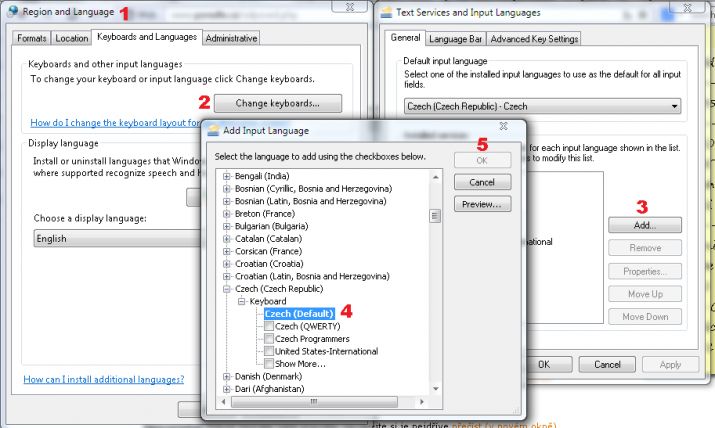Click the language list scroll down arrow
This screenshot has height=428, width=715.
[x=435, y=389]
